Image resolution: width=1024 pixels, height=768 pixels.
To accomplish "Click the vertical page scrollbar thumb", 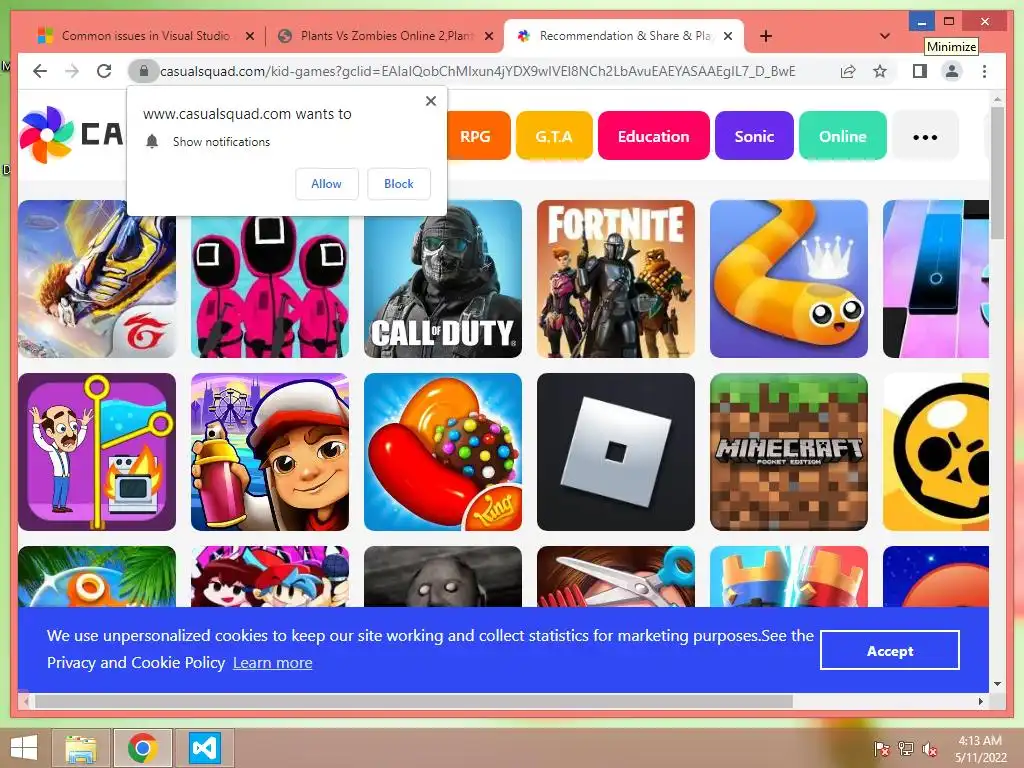I will pyautogui.click(x=997, y=173).
